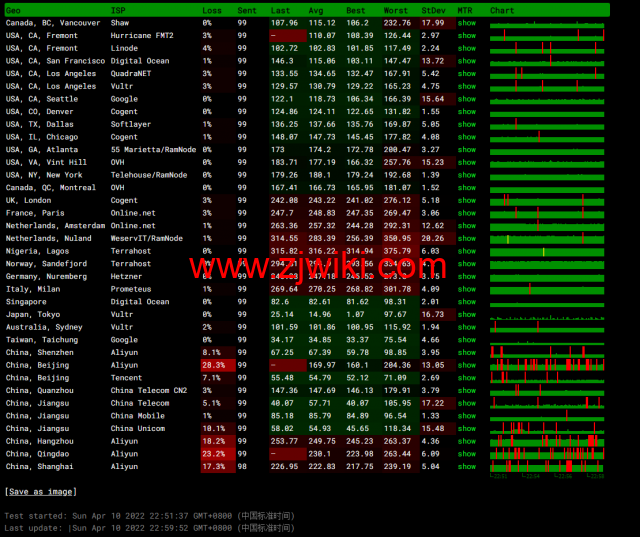Open latency chart for UK London row
640x537 pixels.
point(547,200)
